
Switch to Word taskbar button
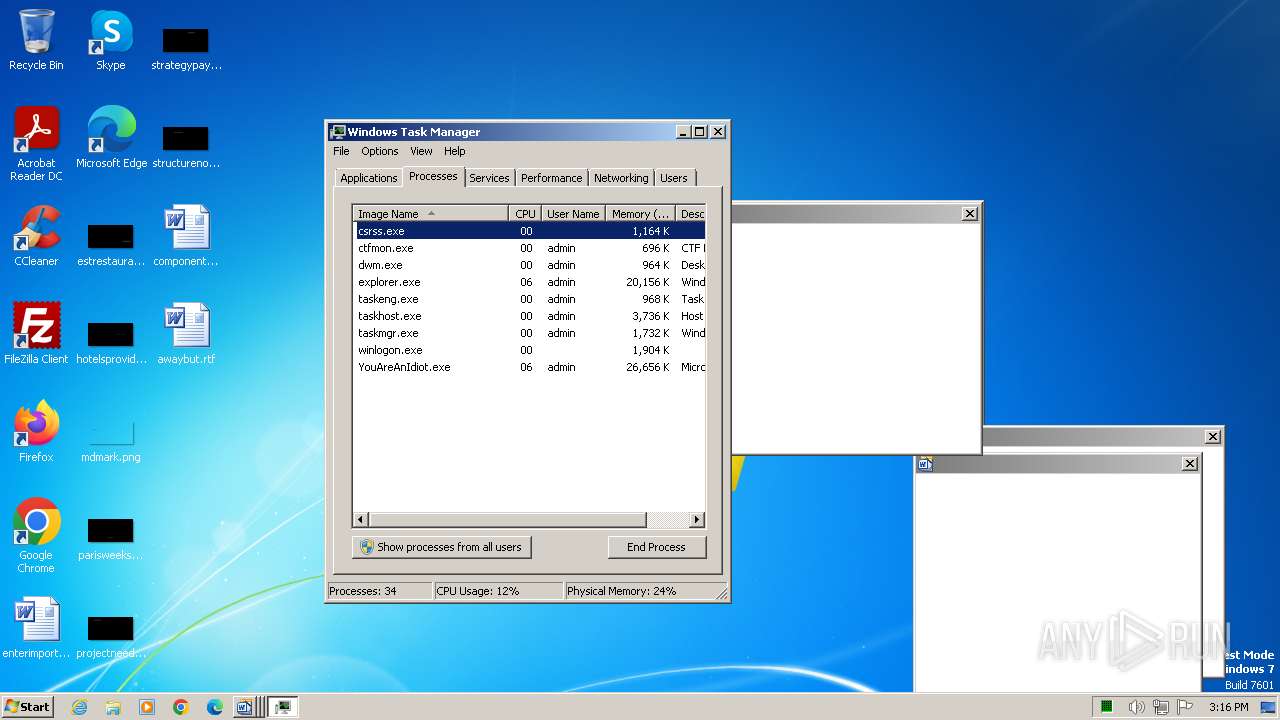point(246,707)
